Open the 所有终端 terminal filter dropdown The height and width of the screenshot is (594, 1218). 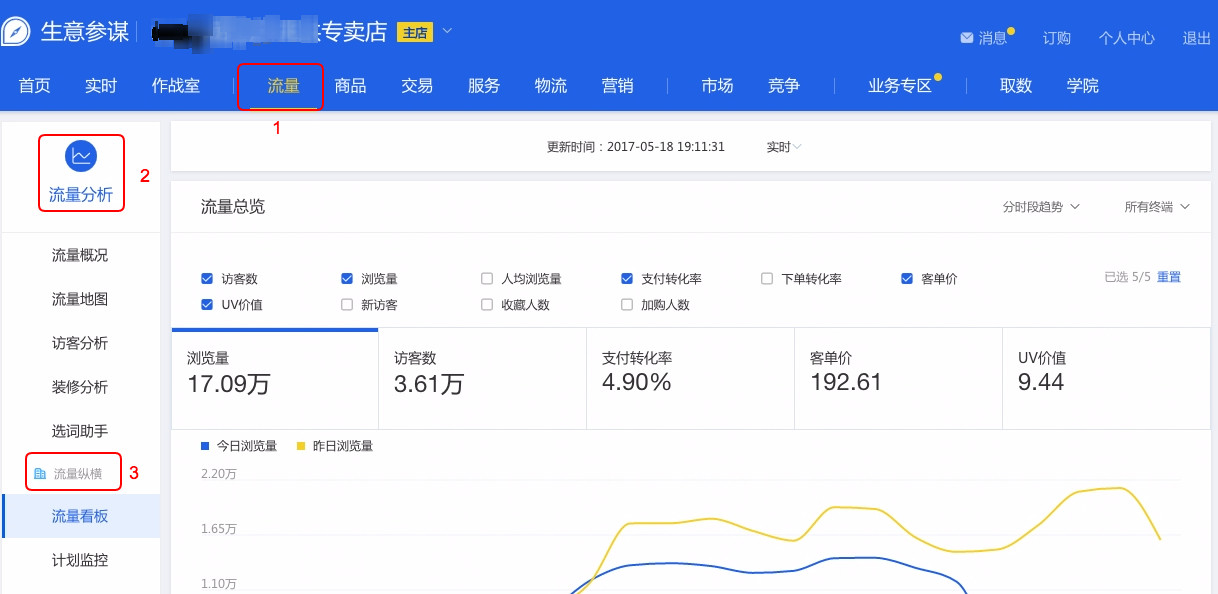[1156, 207]
